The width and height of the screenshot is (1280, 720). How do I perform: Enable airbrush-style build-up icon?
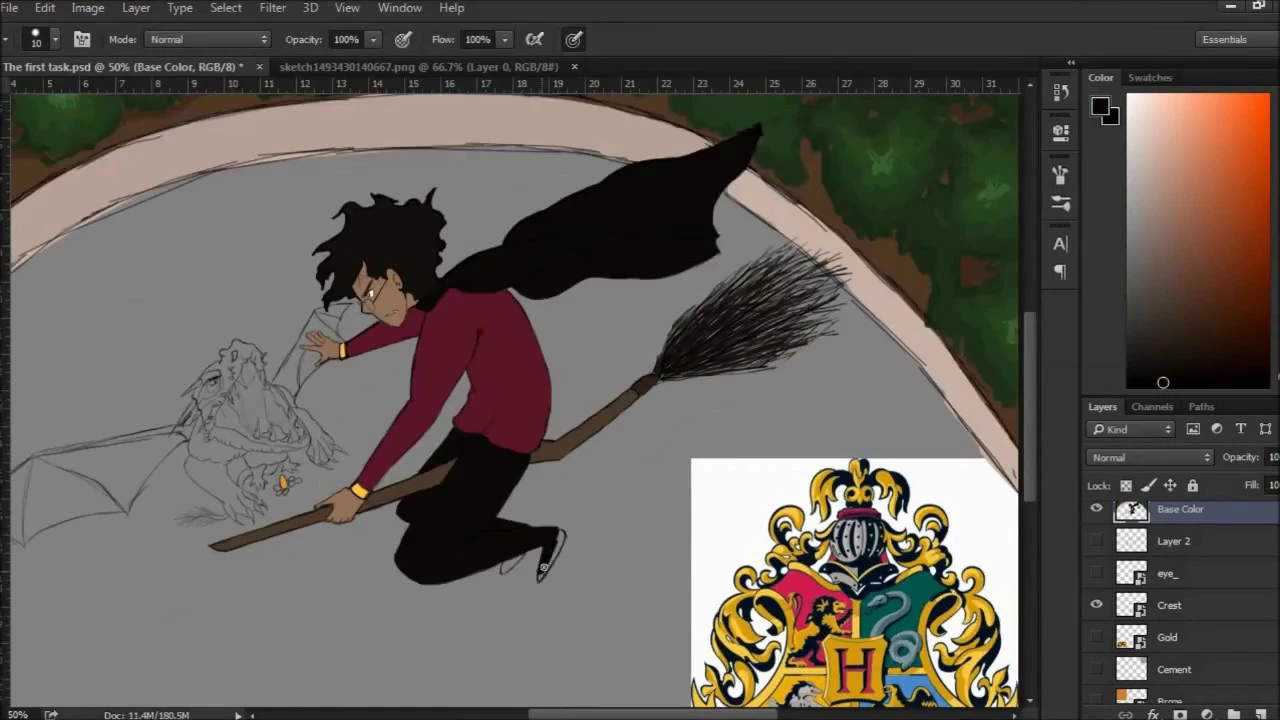click(x=535, y=40)
